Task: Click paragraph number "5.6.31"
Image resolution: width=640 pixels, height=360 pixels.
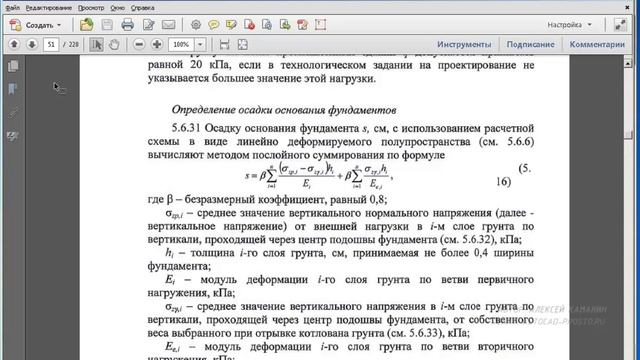Action: [x=186, y=128]
